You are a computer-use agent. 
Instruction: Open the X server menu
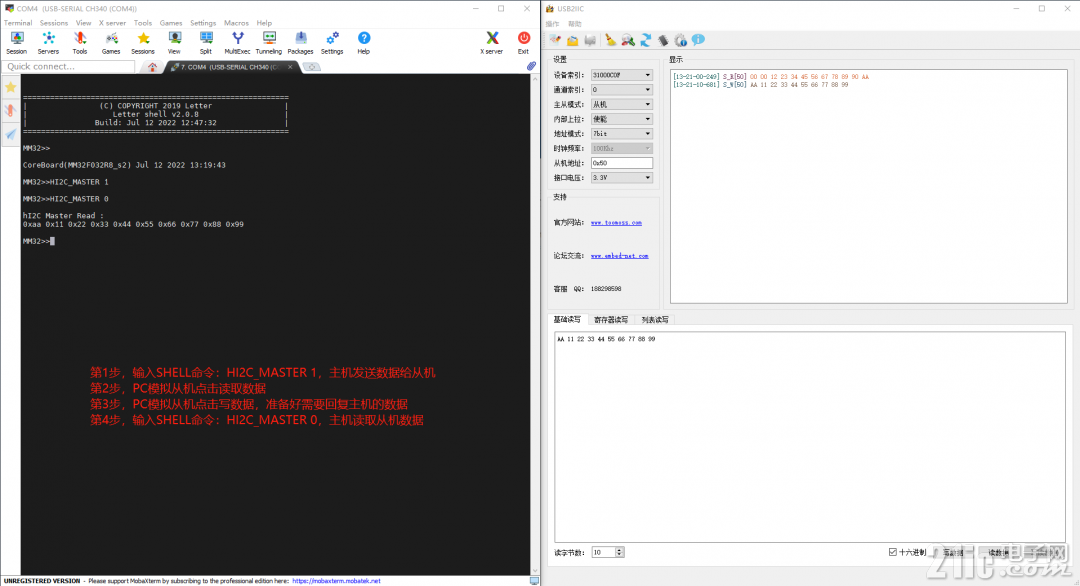[x=112, y=23]
